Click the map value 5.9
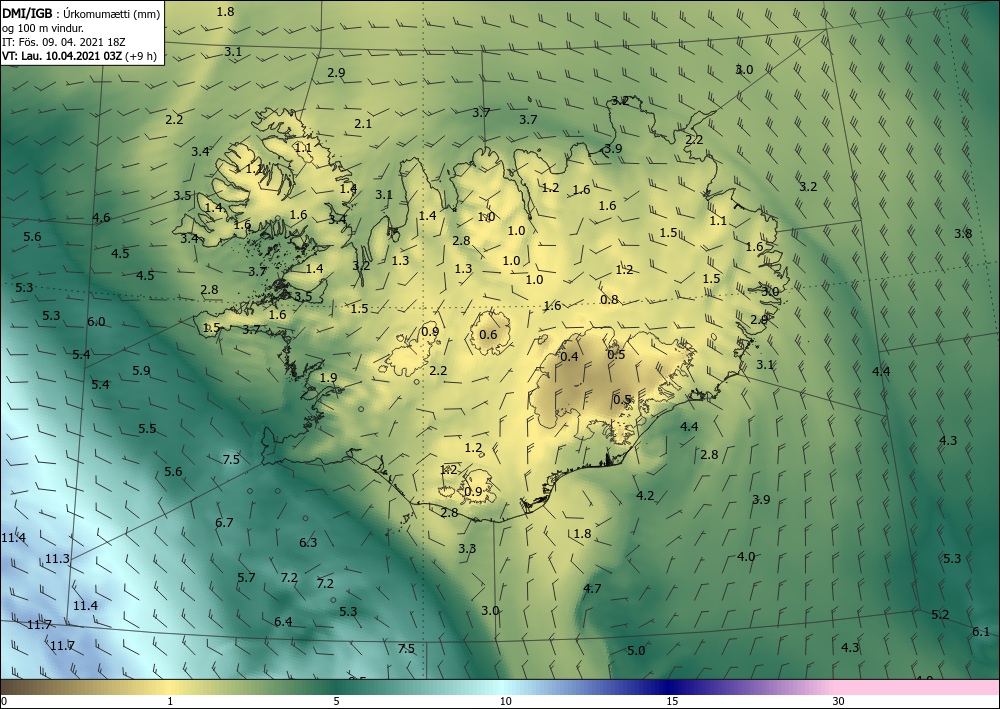 141,370
